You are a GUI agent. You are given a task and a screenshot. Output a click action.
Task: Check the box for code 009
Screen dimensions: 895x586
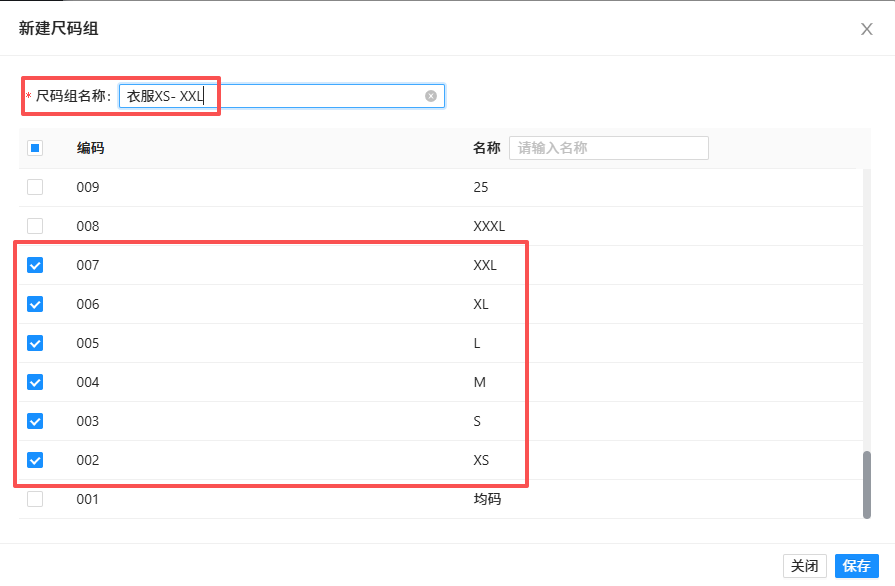[35, 187]
